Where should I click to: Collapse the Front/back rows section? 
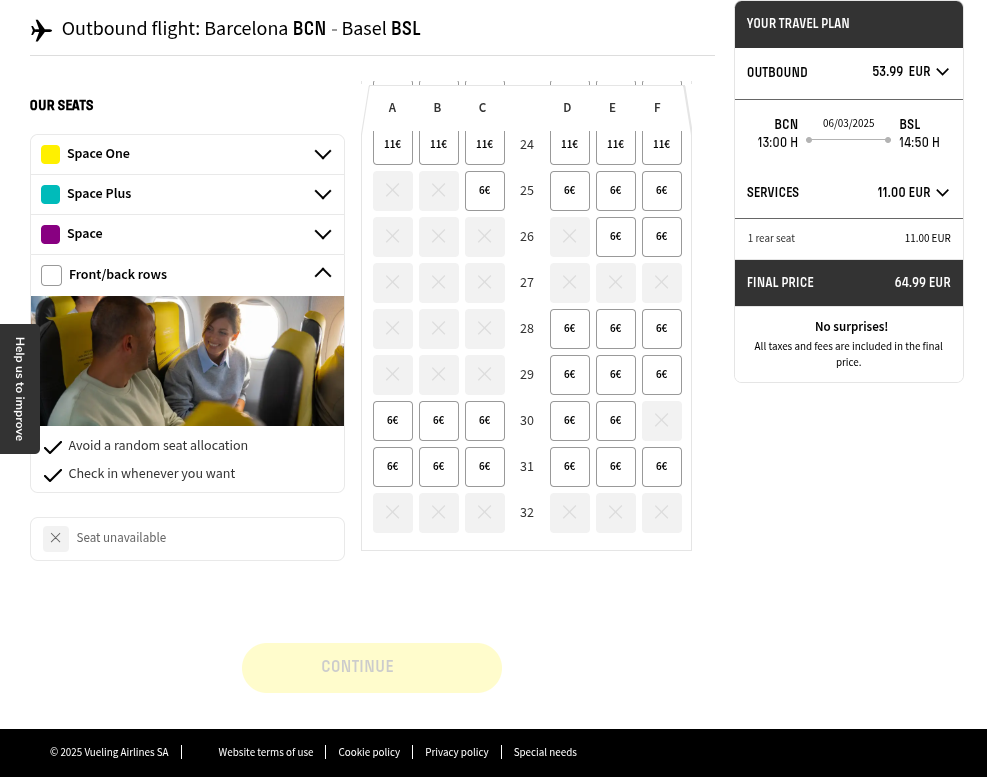click(x=188, y=275)
